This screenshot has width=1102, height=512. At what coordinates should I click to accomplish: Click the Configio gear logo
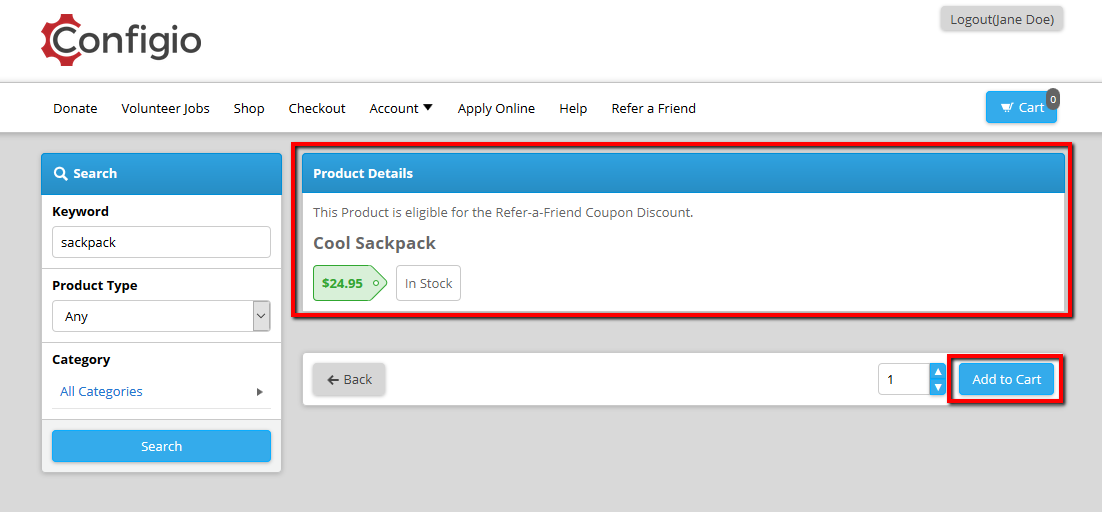tap(121, 41)
